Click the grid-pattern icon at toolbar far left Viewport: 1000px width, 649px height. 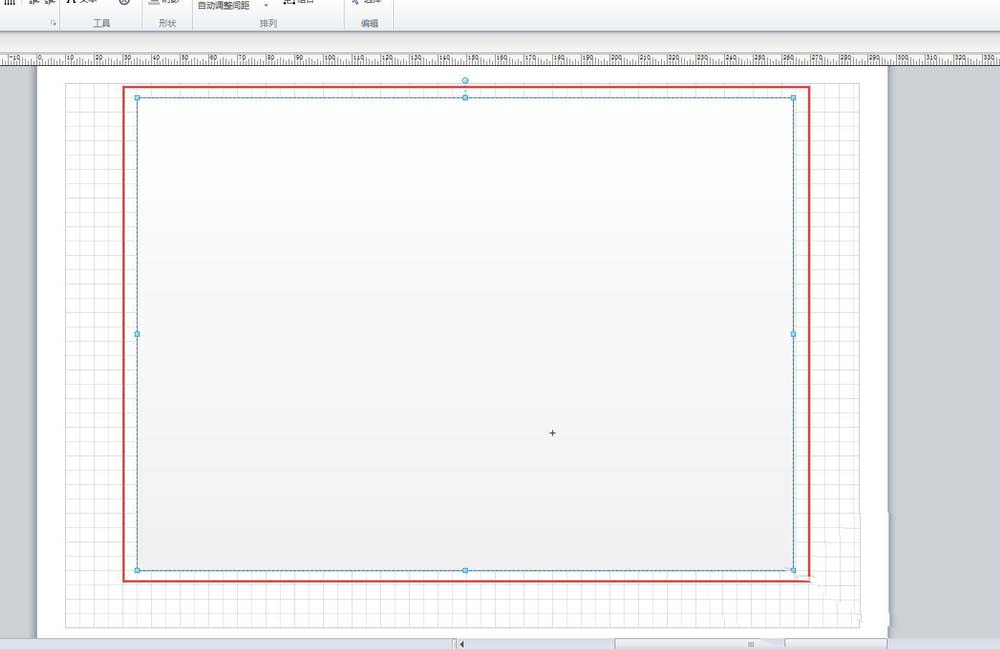[x=8, y=3]
